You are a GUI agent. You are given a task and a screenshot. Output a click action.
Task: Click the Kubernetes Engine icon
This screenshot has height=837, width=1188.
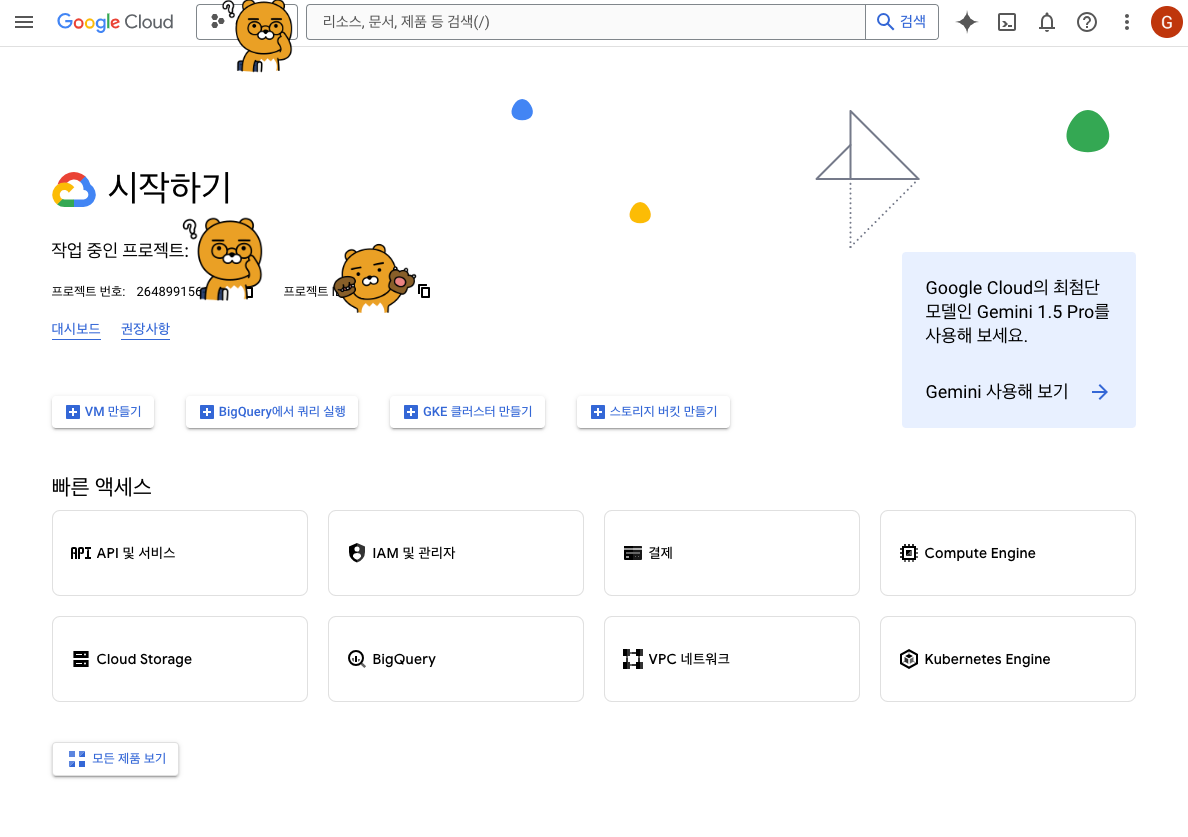908,659
